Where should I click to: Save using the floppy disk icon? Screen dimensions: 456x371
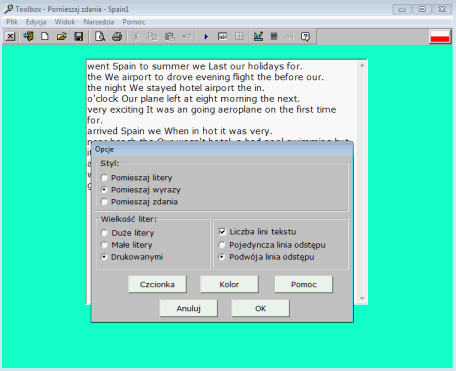click(x=79, y=36)
